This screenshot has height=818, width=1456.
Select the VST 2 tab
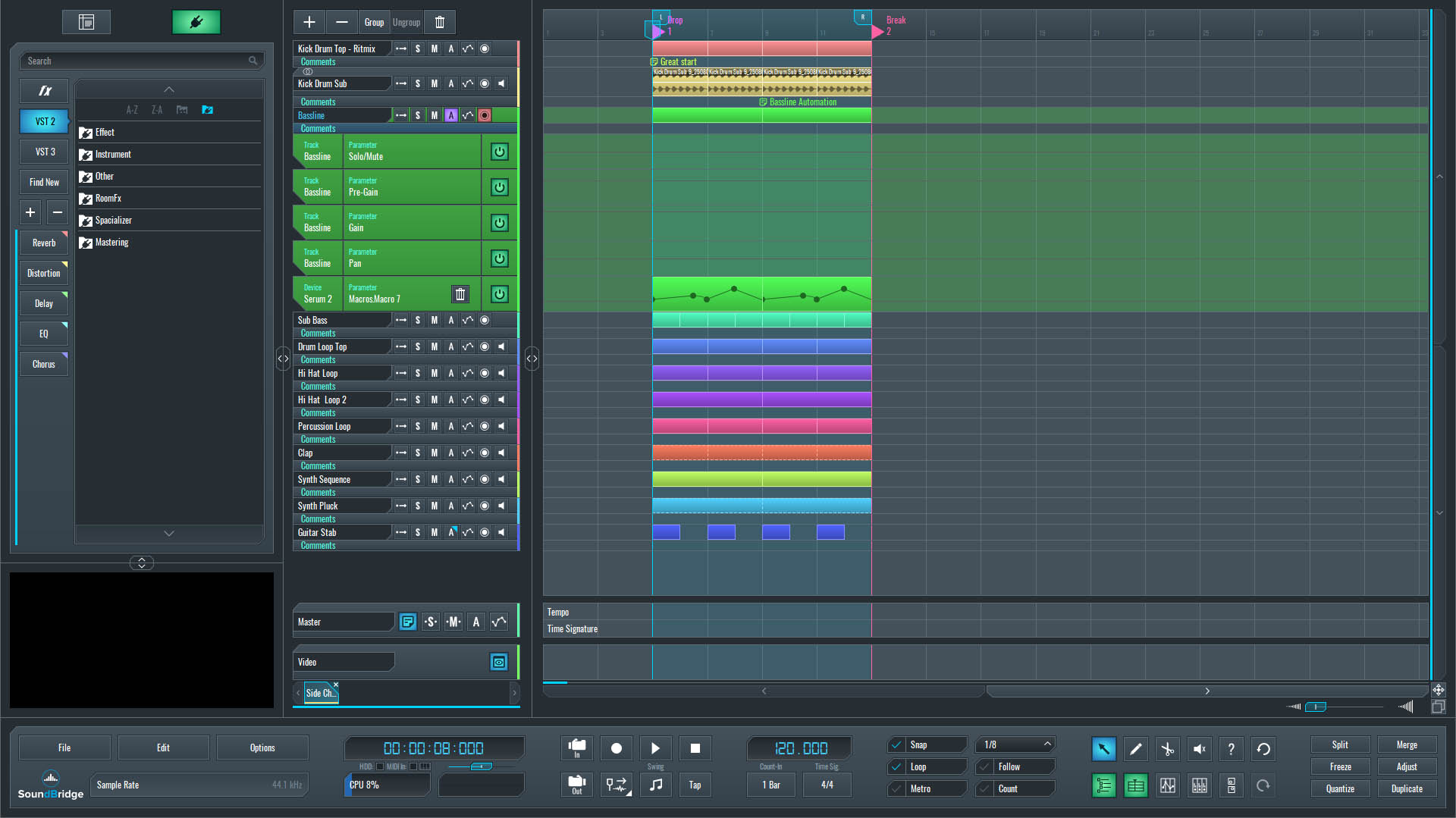(45, 121)
